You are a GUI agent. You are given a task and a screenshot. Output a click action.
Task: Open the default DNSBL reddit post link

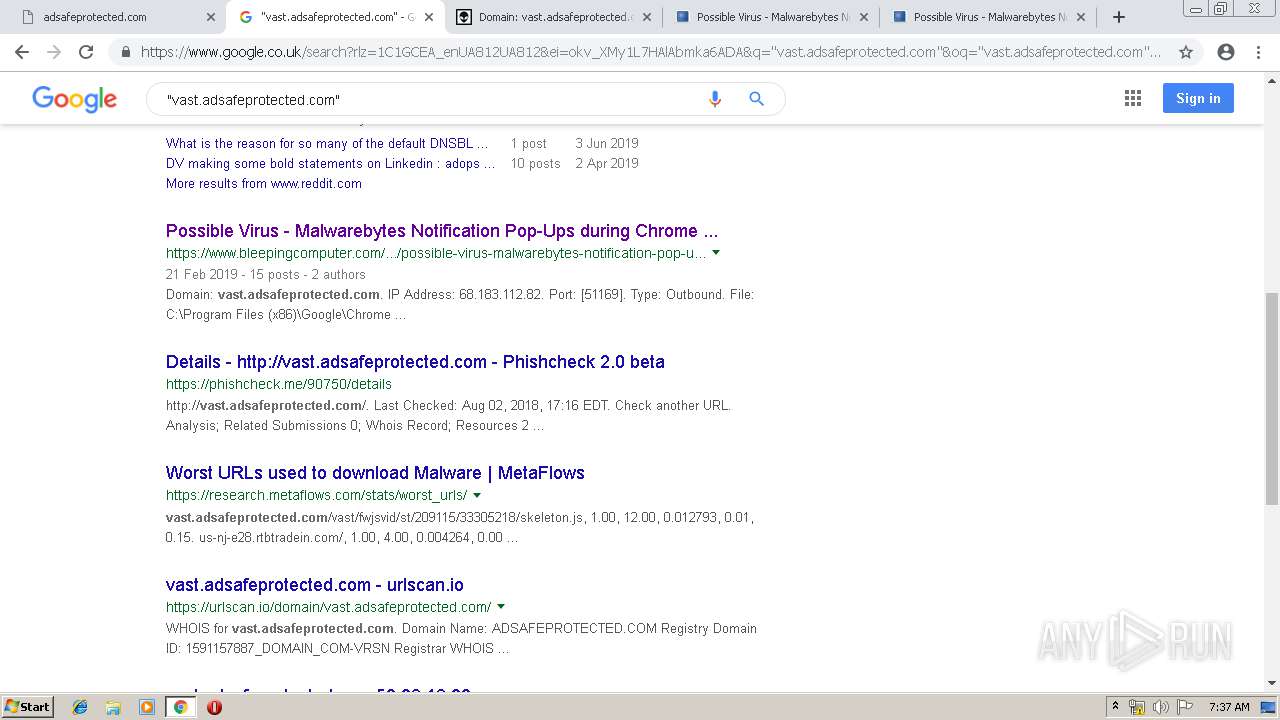pos(327,143)
